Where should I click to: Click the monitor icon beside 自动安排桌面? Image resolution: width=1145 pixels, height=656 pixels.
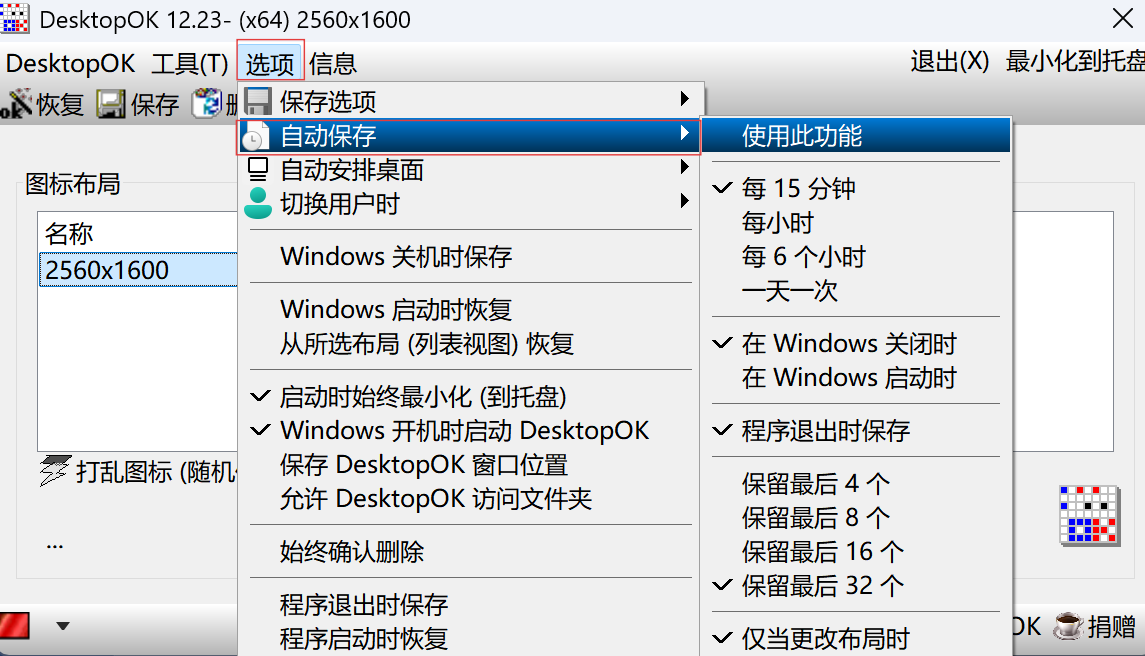pos(258,169)
